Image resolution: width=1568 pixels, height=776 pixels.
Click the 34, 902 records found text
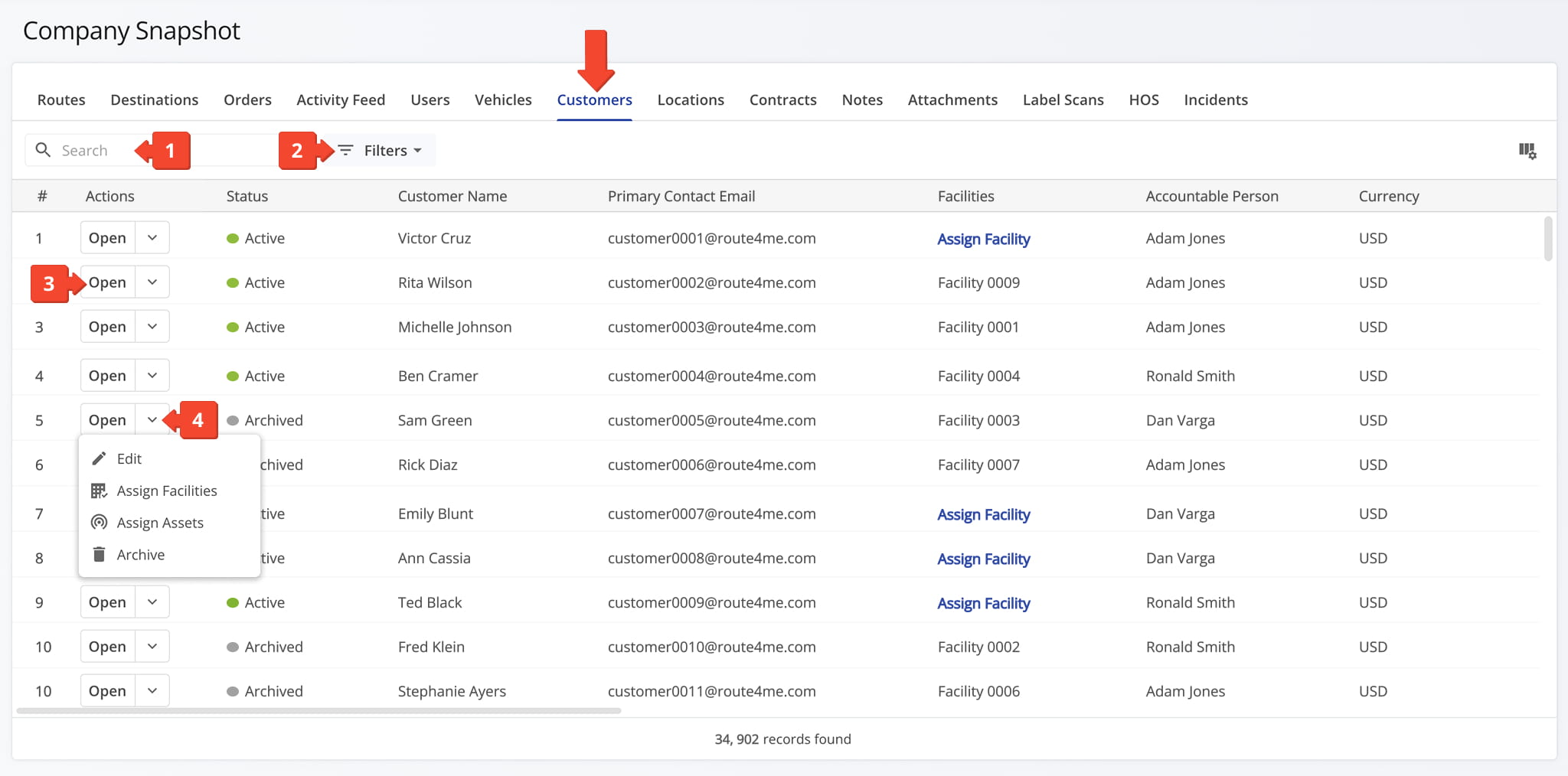(x=782, y=739)
